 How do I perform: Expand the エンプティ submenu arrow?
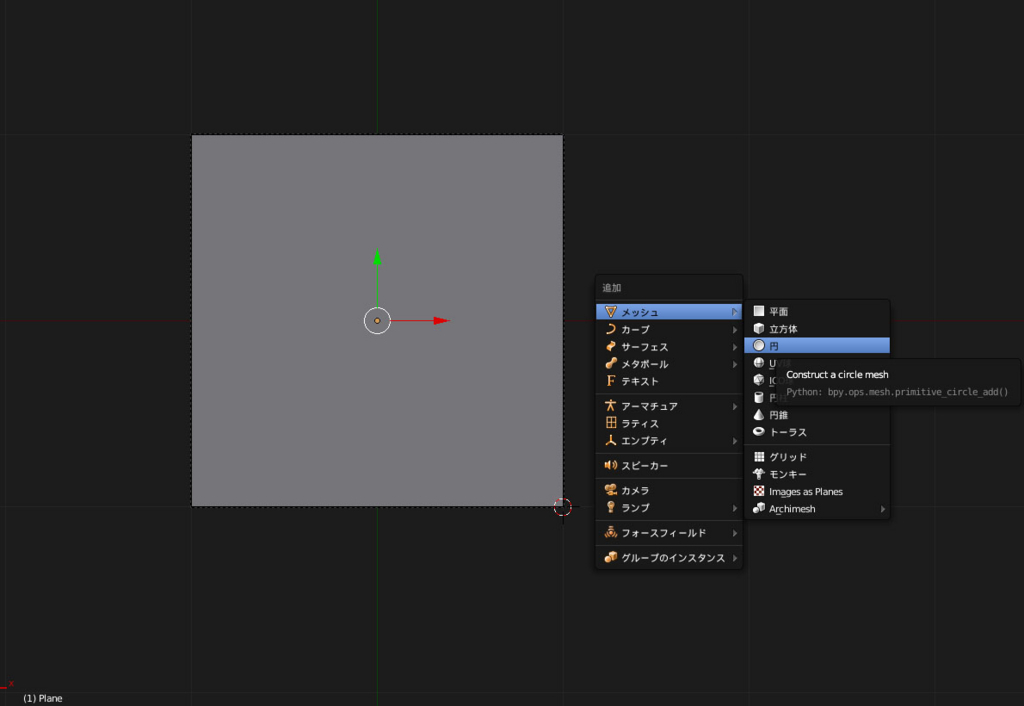735,441
